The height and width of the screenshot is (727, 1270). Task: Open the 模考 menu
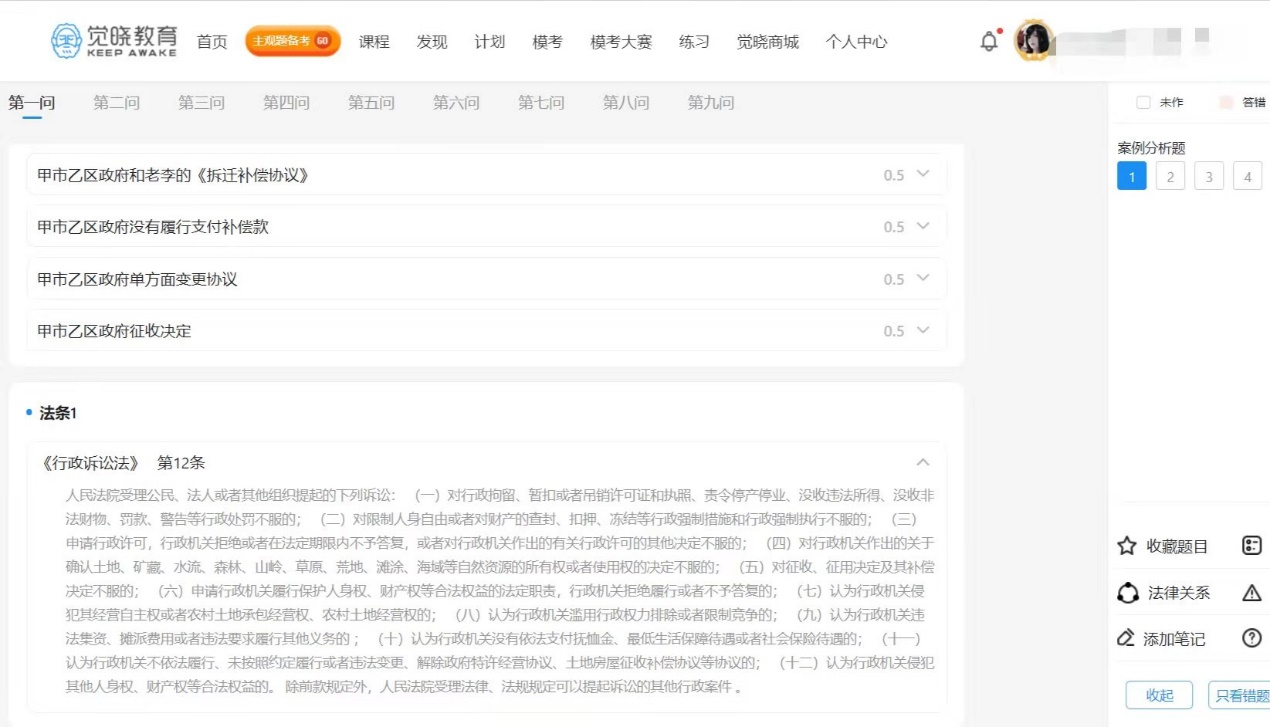click(x=548, y=42)
